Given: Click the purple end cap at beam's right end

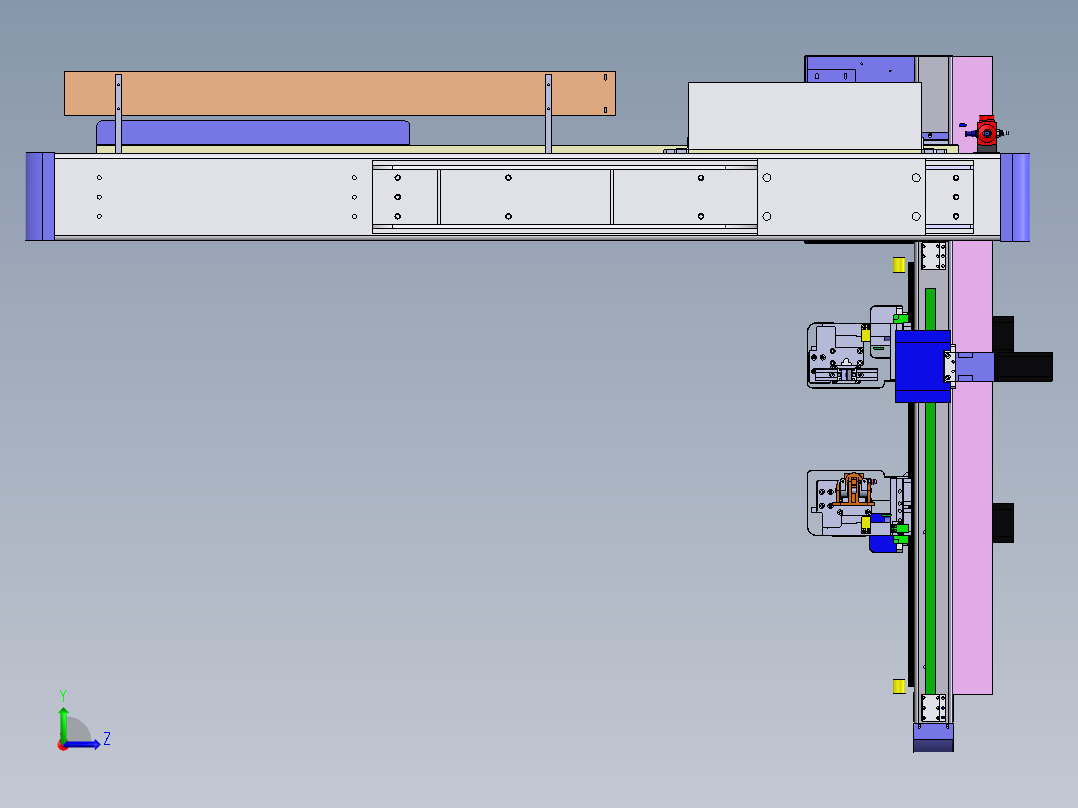Looking at the screenshot, I should click(x=1015, y=197).
